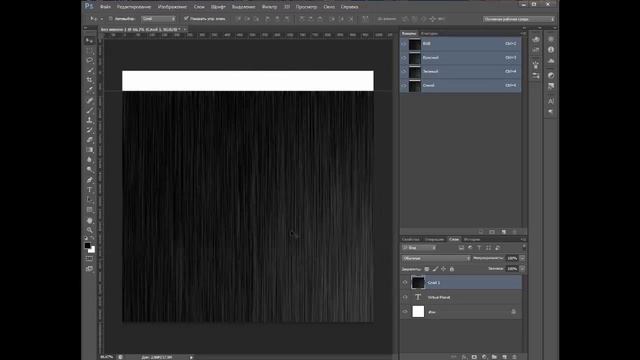640x360 pixels.
Task: Switch to the История tab
Action: click(x=472, y=239)
